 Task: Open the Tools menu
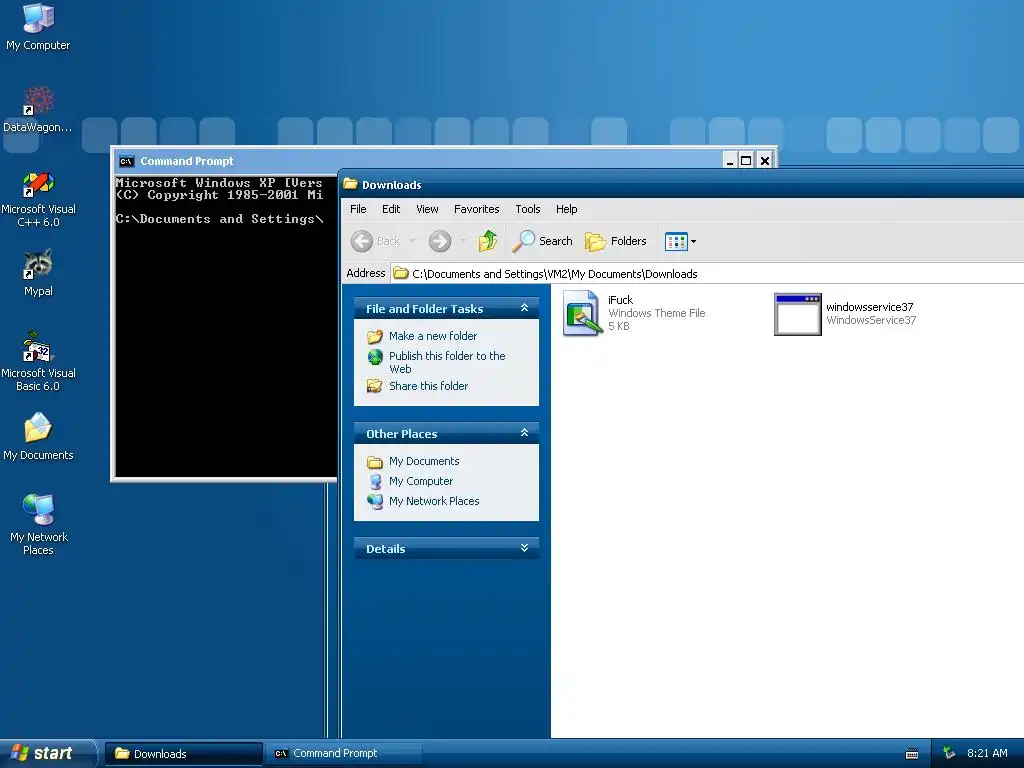click(x=528, y=209)
